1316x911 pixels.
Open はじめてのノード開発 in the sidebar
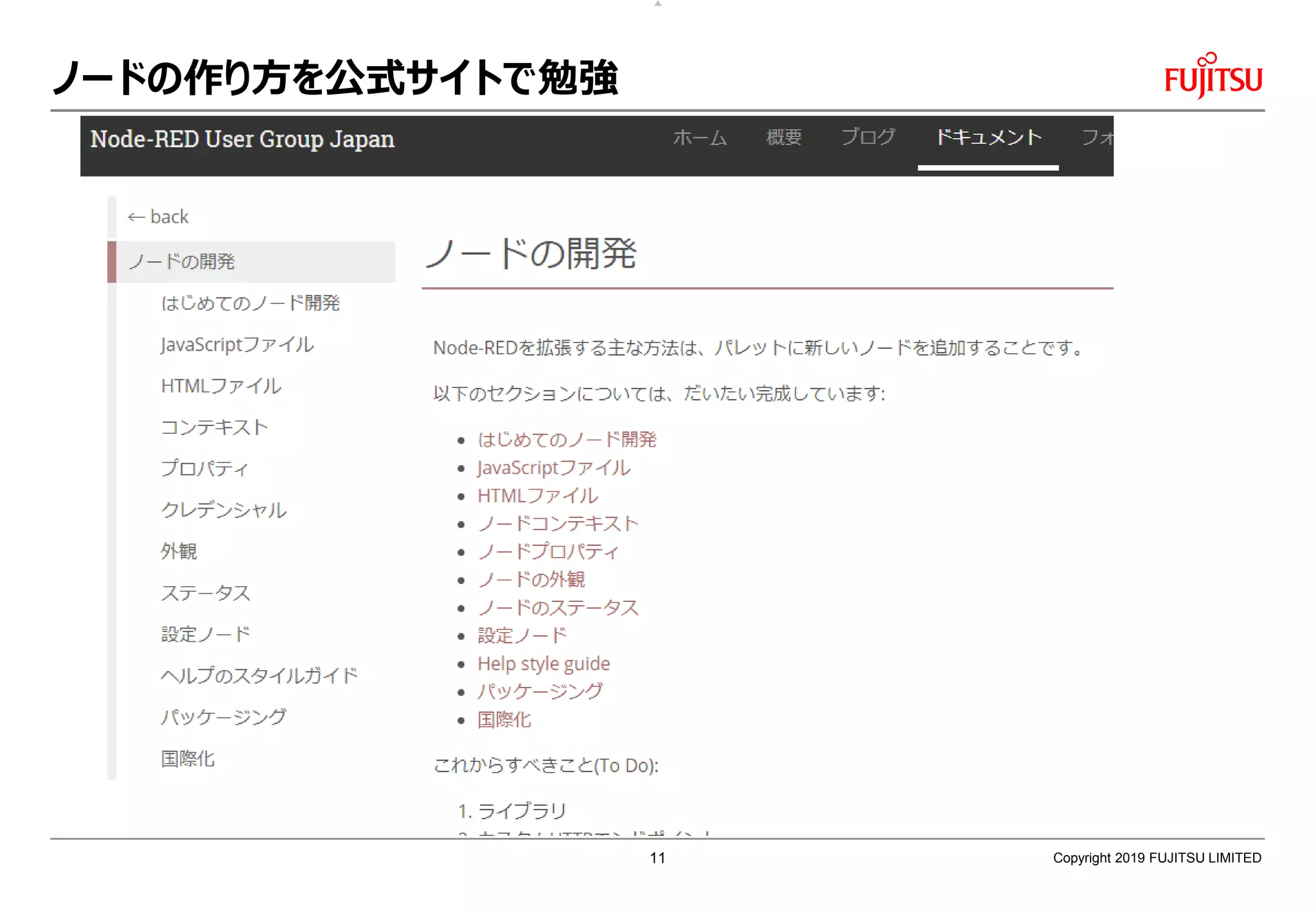coord(251,303)
